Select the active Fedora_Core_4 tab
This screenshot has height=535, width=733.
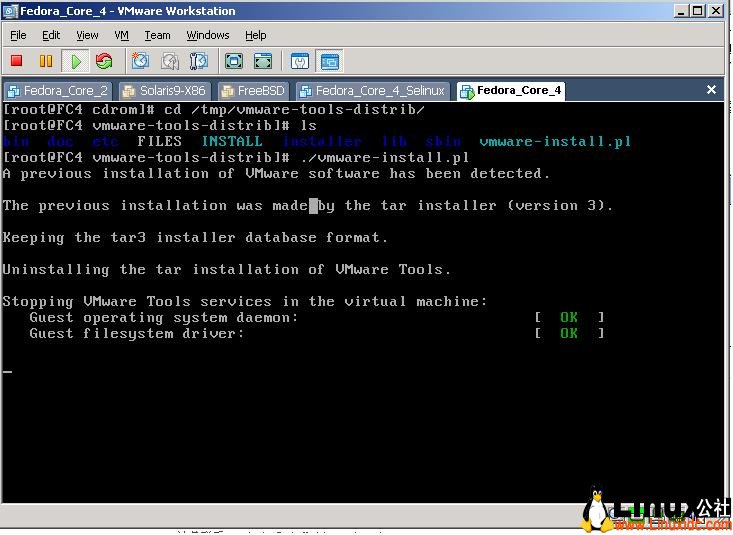pos(511,91)
